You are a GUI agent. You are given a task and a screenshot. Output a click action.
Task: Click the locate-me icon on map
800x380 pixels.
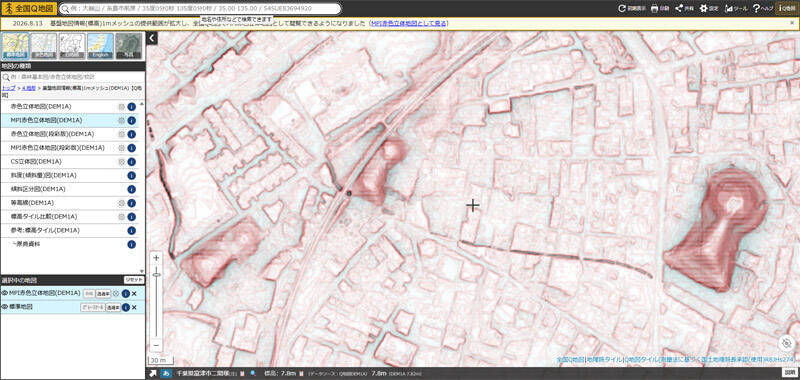pyautogui.click(x=786, y=344)
